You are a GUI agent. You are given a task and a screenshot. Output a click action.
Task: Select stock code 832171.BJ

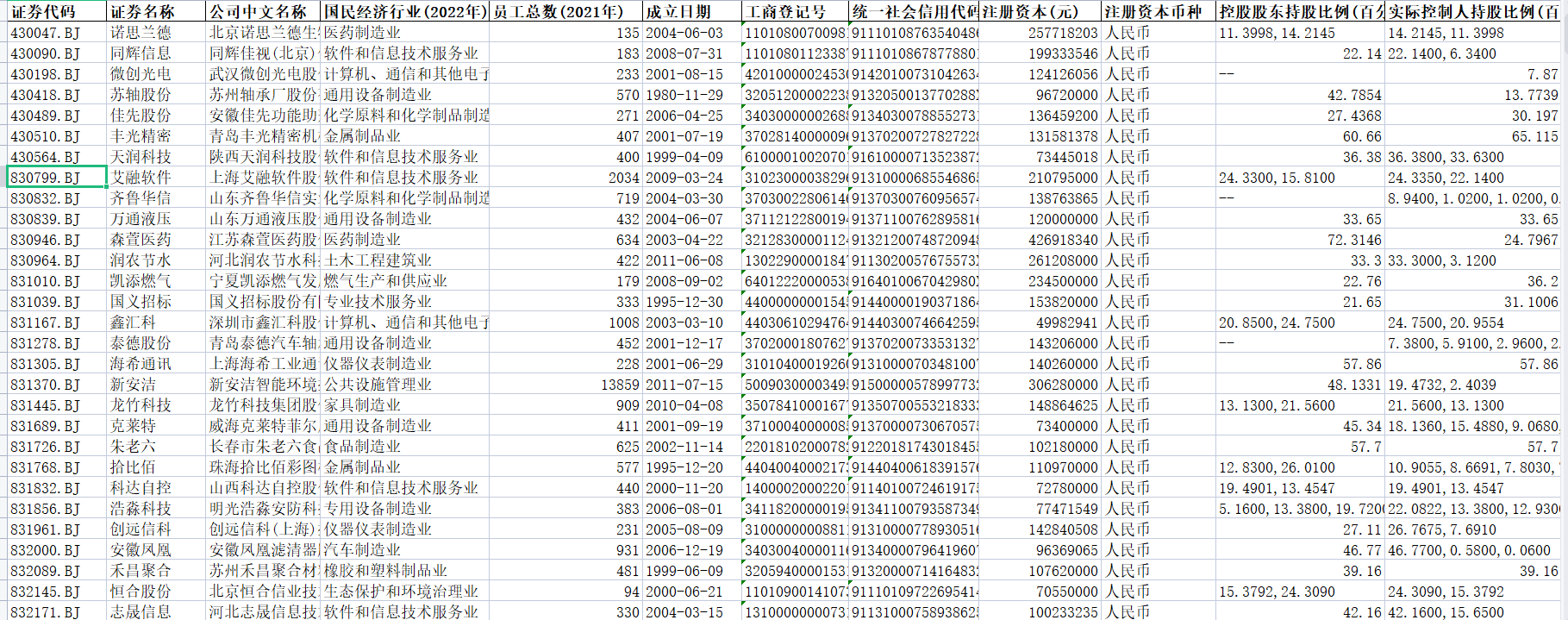coord(57,611)
